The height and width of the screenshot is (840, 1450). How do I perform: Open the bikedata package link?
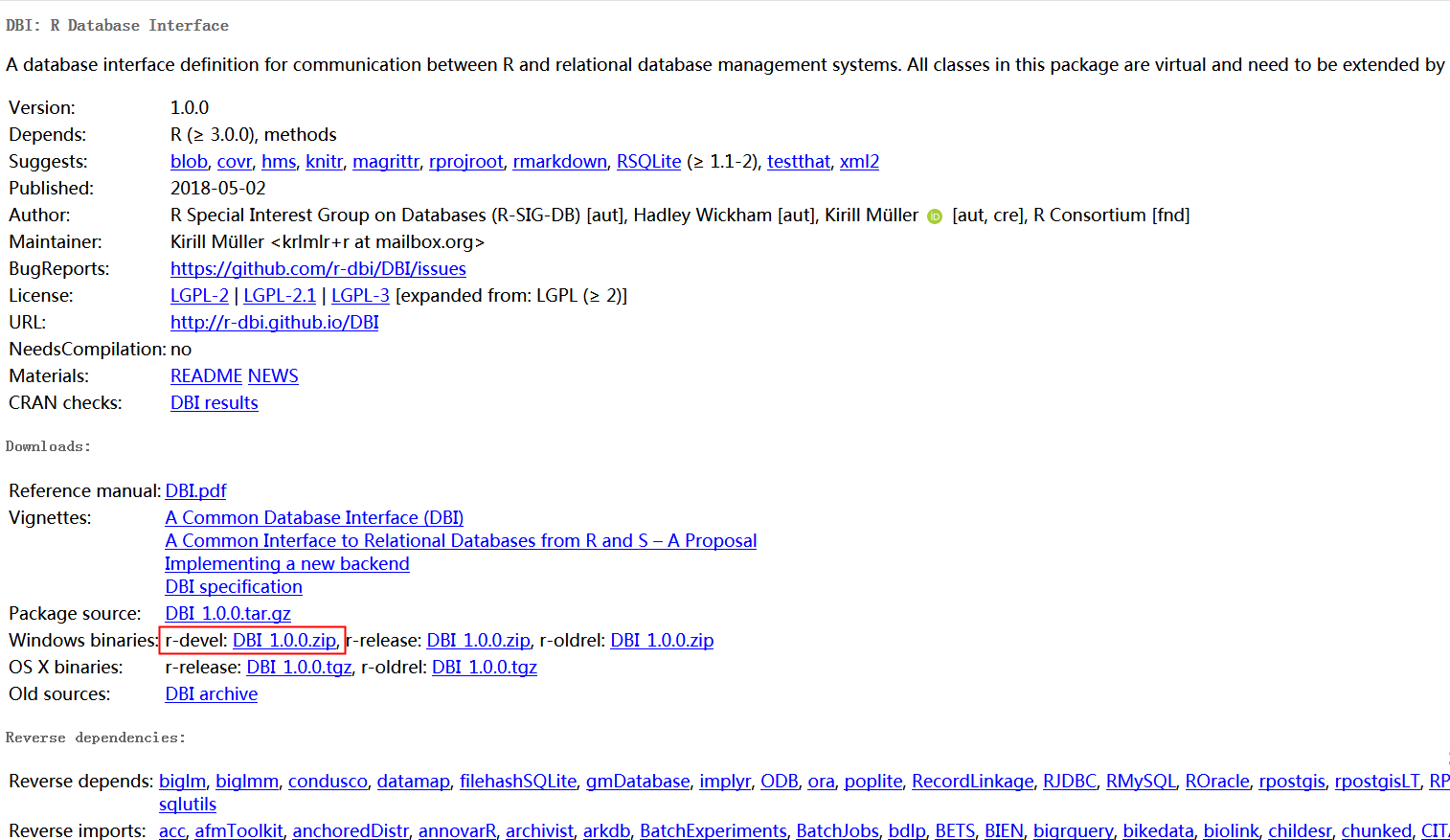(1159, 830)
